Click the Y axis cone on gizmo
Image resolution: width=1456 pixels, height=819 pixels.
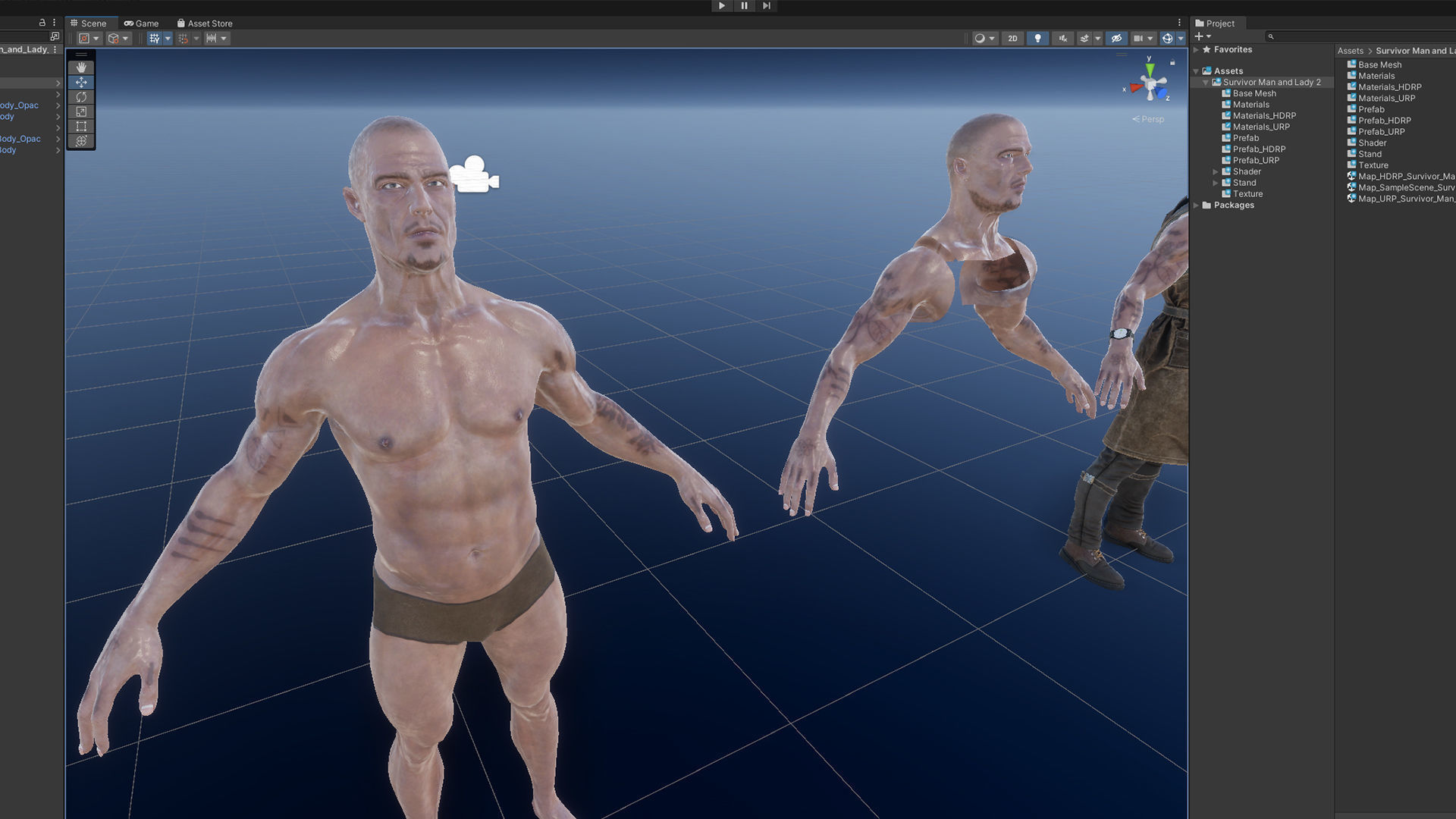pyautogui.click(x=1150, y=69)
